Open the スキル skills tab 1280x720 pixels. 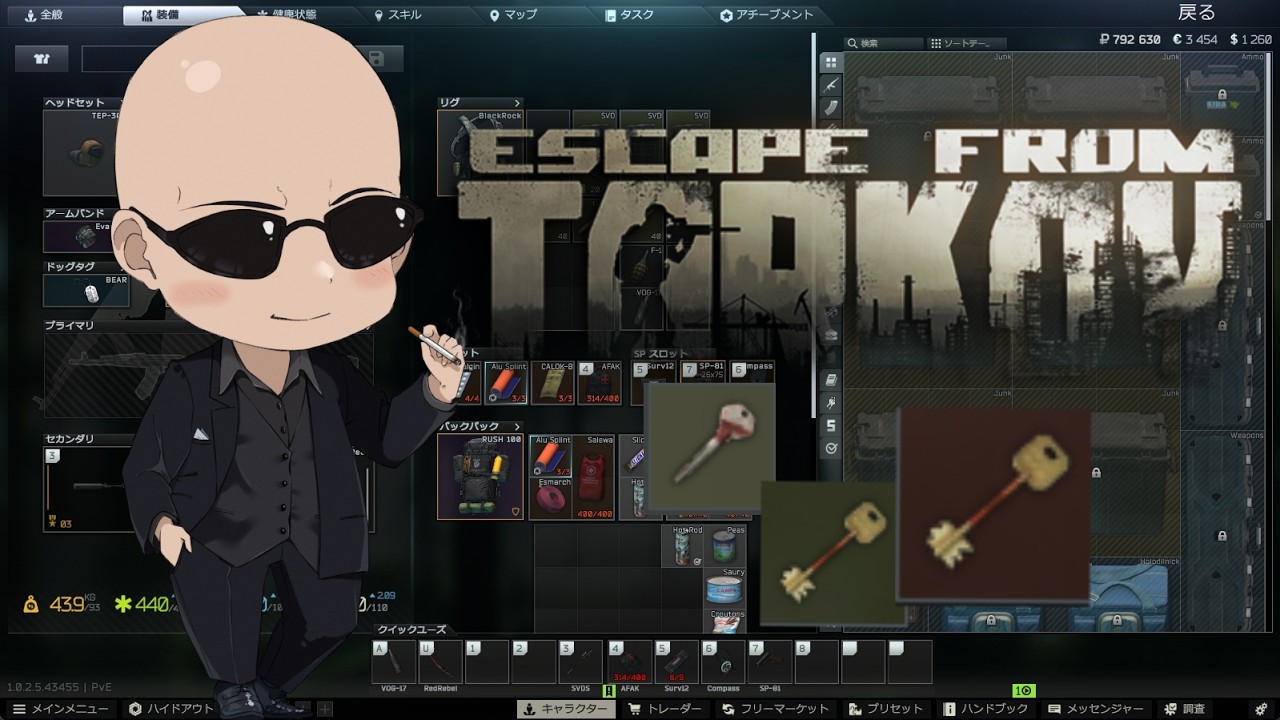(398, 15)
